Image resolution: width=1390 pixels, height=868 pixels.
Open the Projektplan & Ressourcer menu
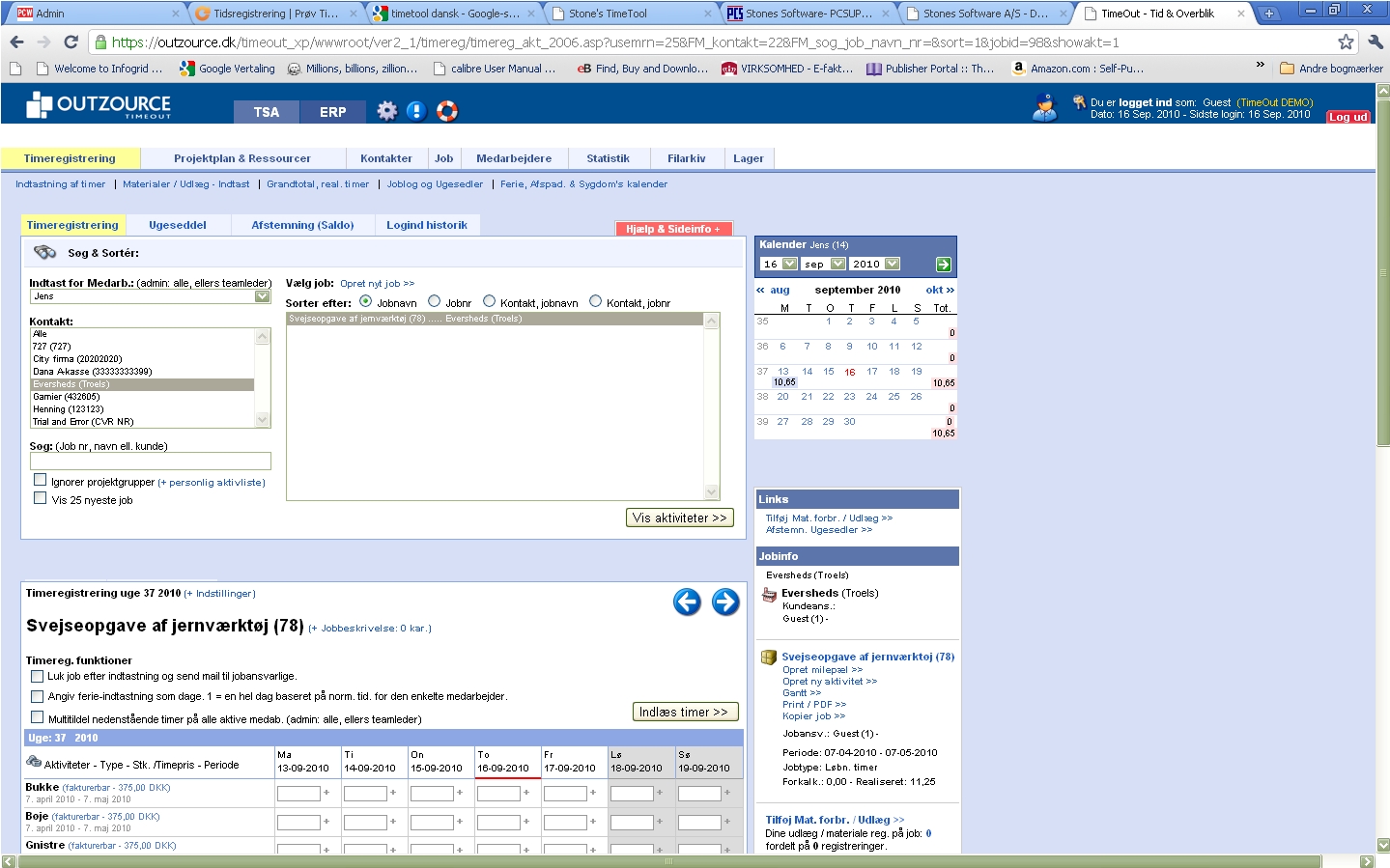tap(242, 158)
